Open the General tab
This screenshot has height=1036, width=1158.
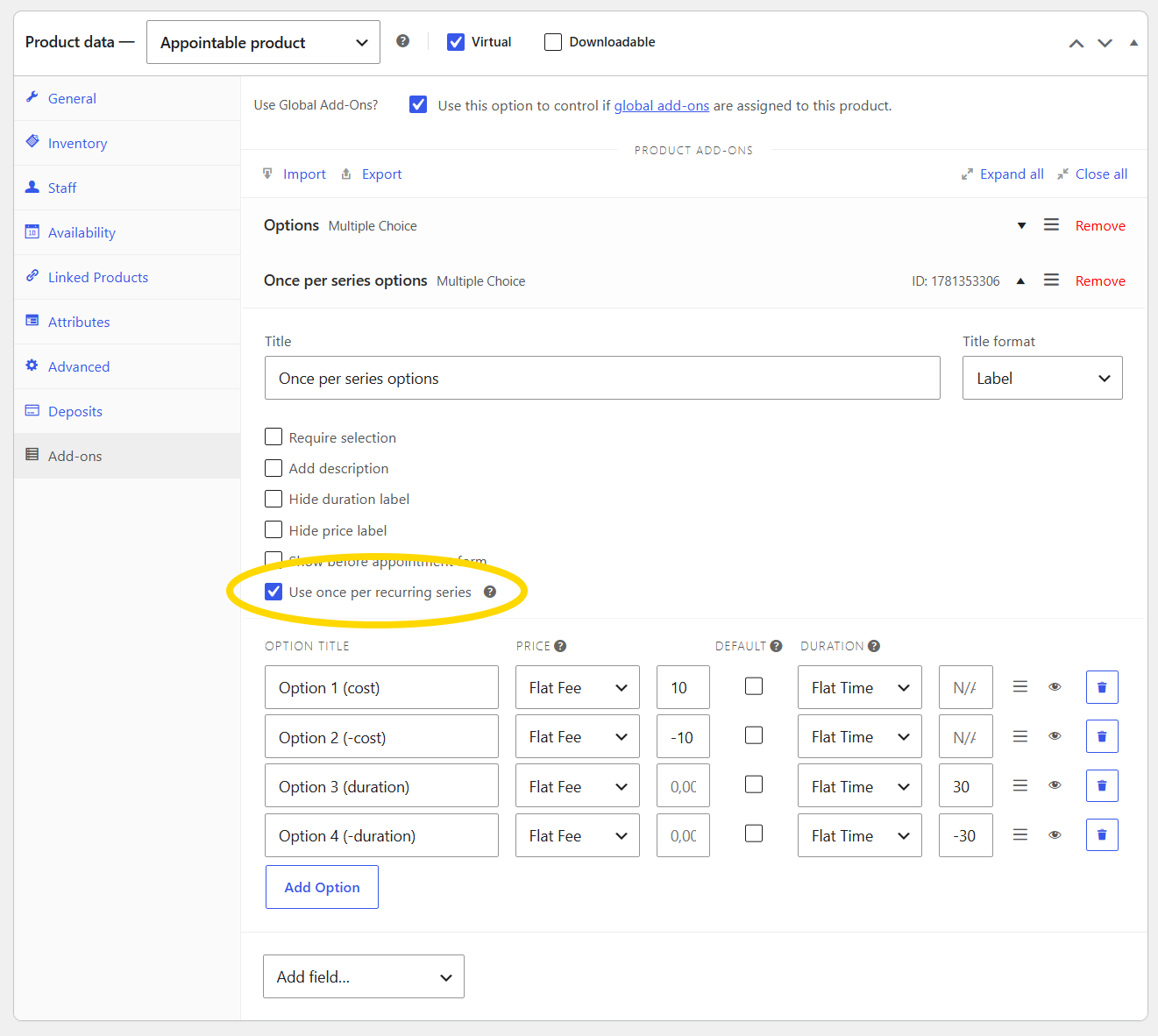tap(127, 98)
